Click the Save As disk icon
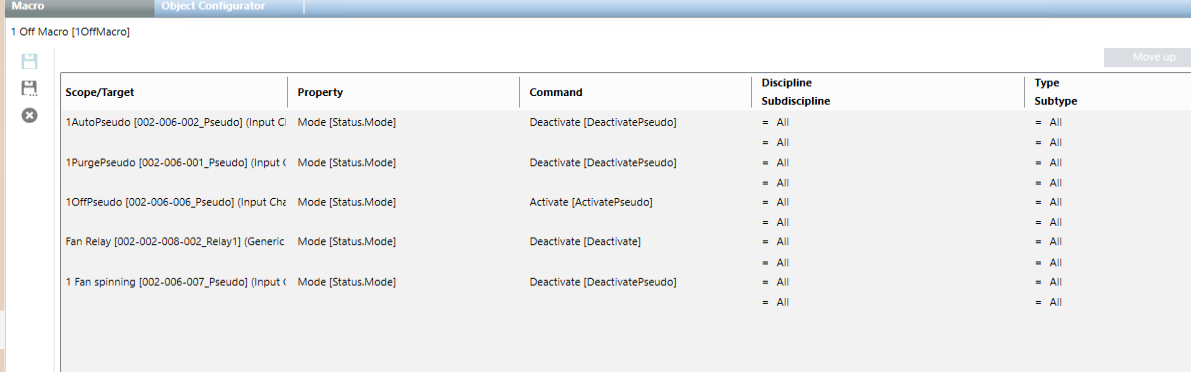The width and height of the screenshot is (1191, 372). click(30, 88)
